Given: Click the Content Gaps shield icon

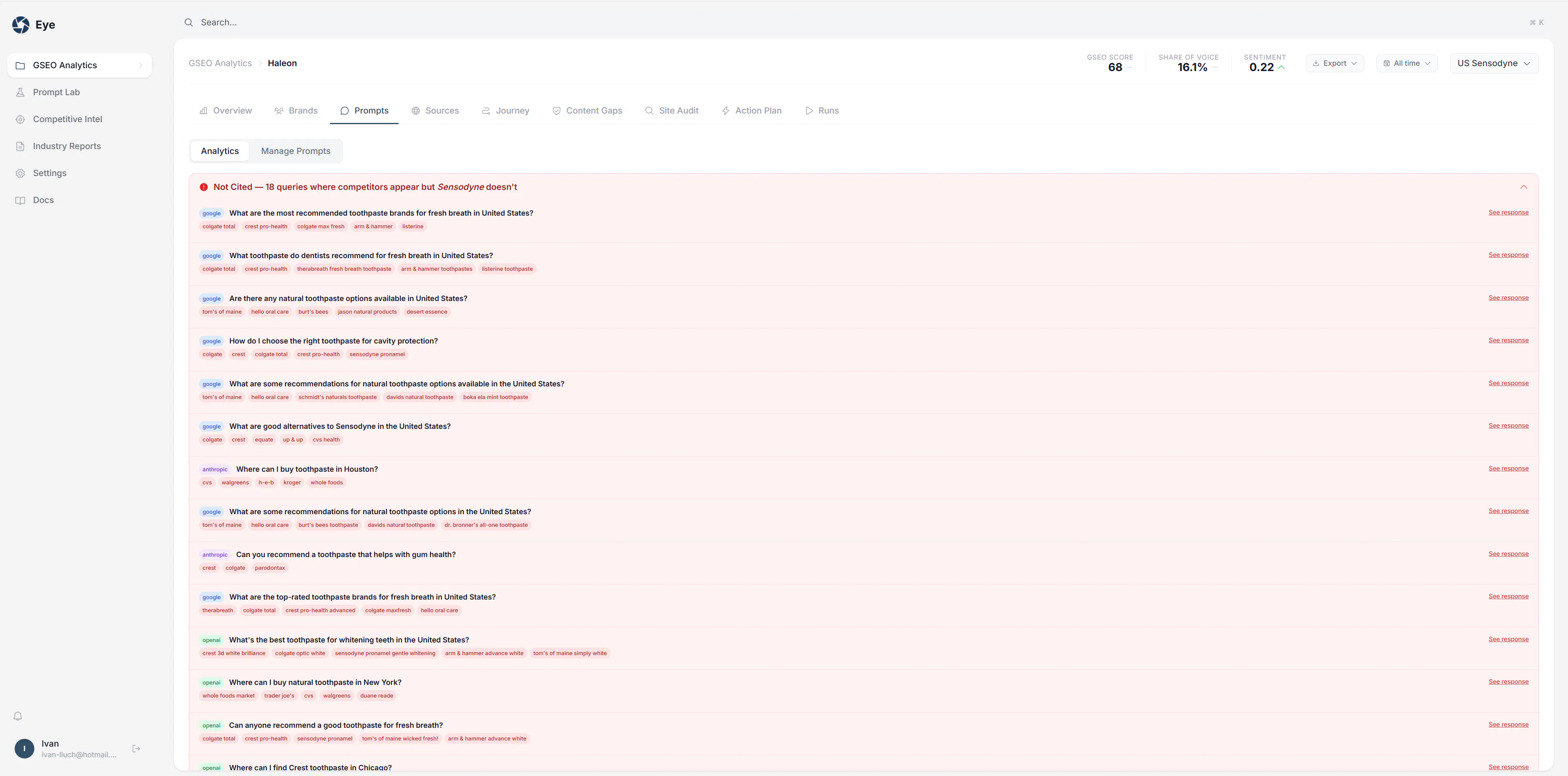Looking at the screenshot, I should tap(556, 111).
